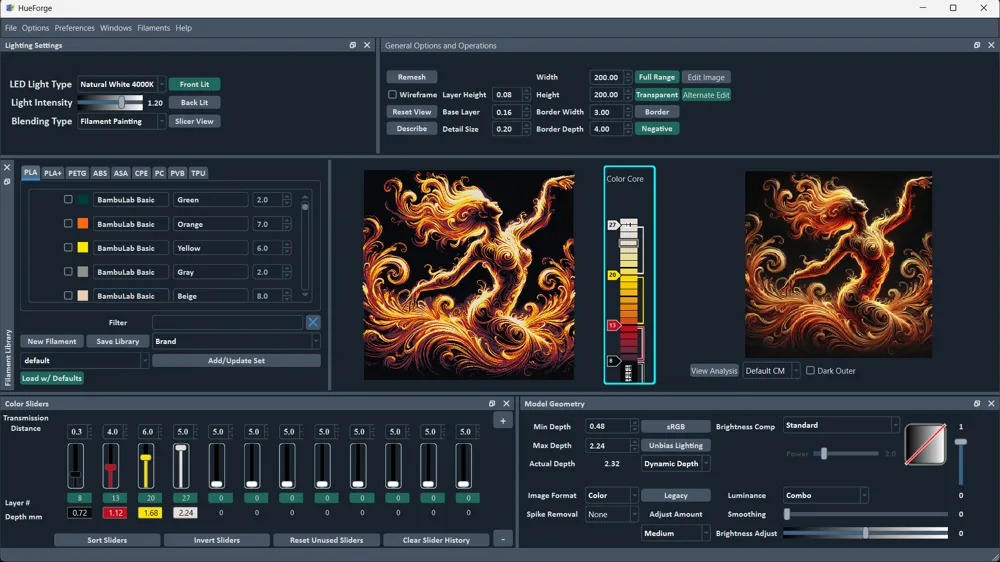Screen dimensions: 1000x562
Task: Tick the BambuLab Basic Beige checkbox
Action: 68,296
